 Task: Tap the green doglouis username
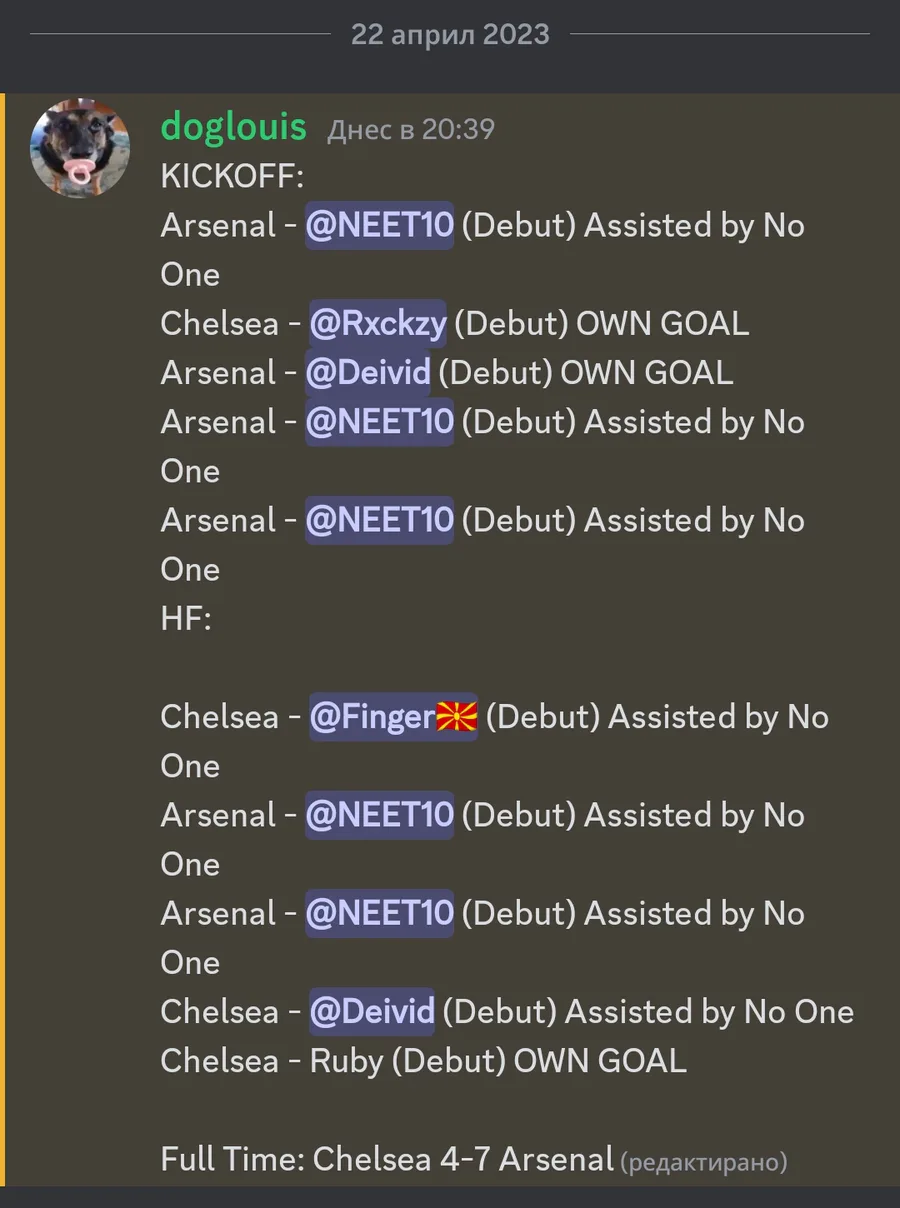coord(233,126)
